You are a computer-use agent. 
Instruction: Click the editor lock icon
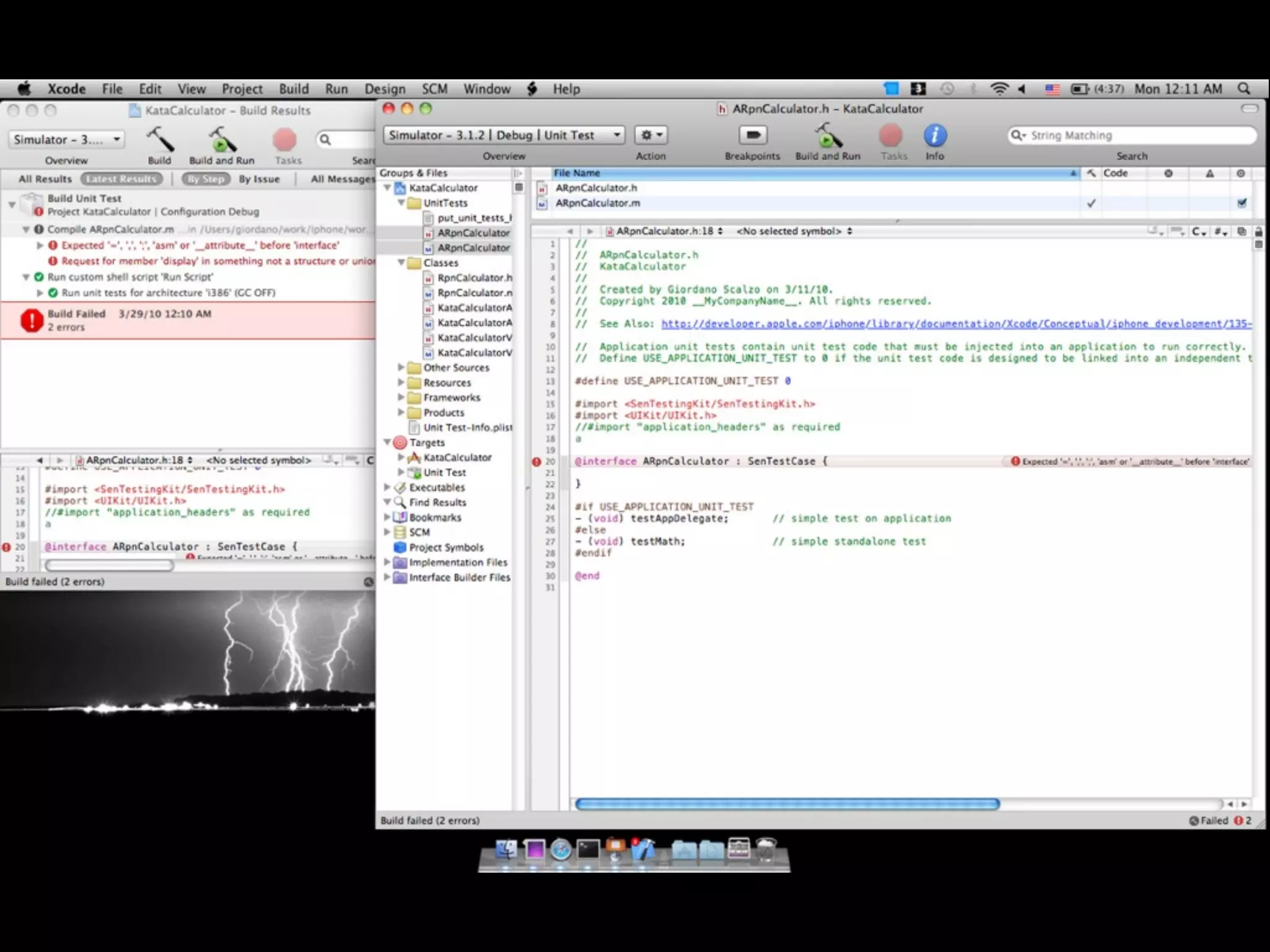click(x=1258, y=231)
